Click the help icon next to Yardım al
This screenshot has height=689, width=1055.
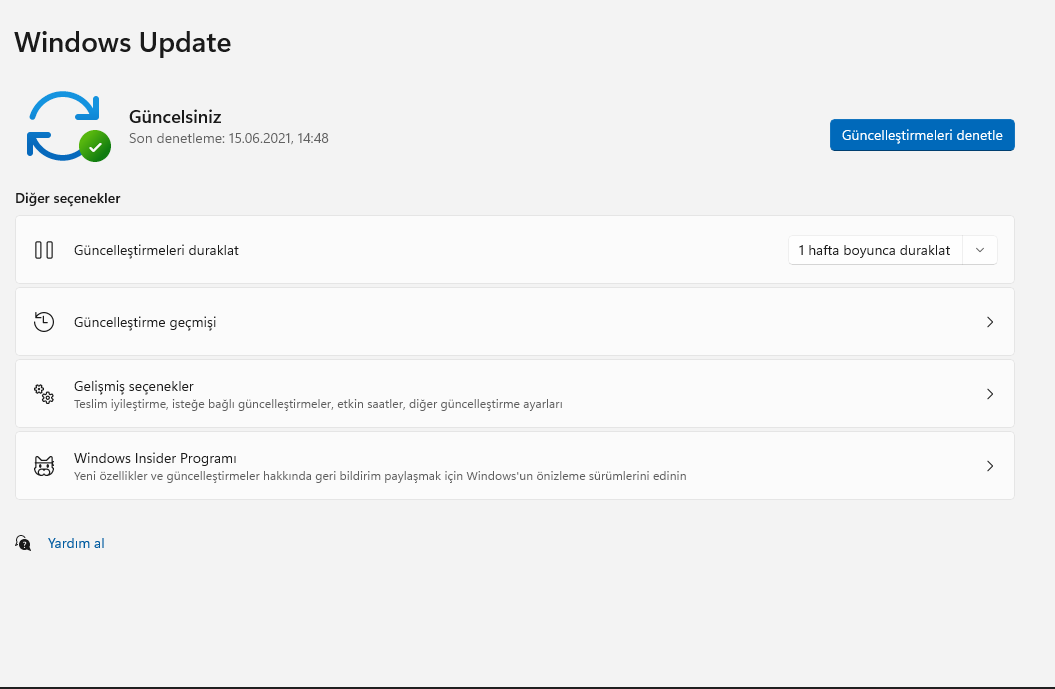tap(24, 543)
